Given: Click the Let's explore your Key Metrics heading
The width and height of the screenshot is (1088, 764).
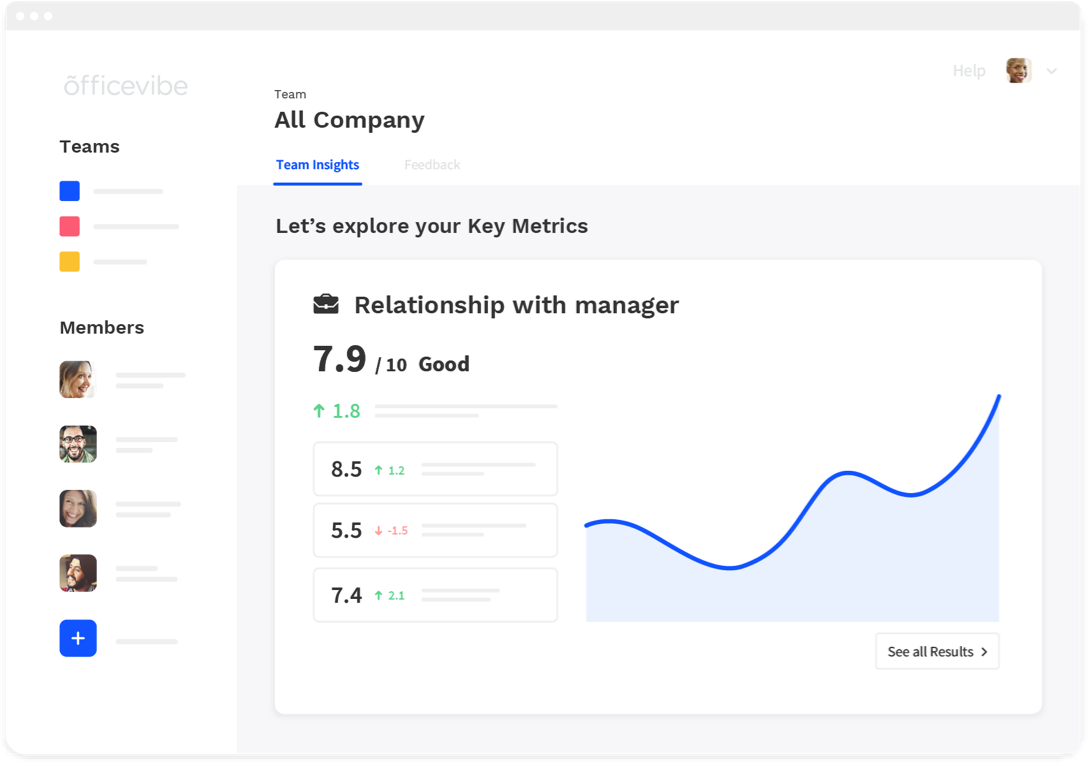Looking at the screenshot, I should (432, 226).
